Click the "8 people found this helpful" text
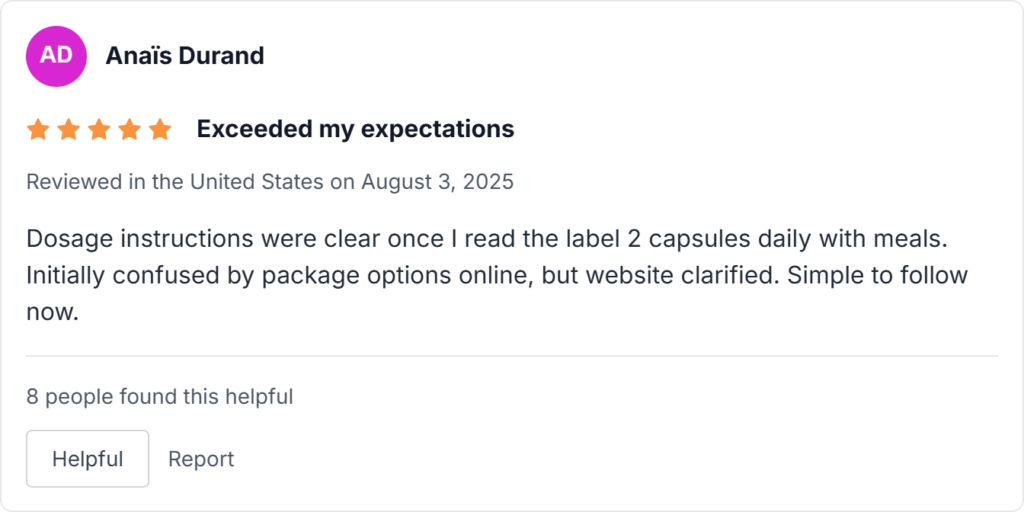1024x512 pixels. coord(159,397)
